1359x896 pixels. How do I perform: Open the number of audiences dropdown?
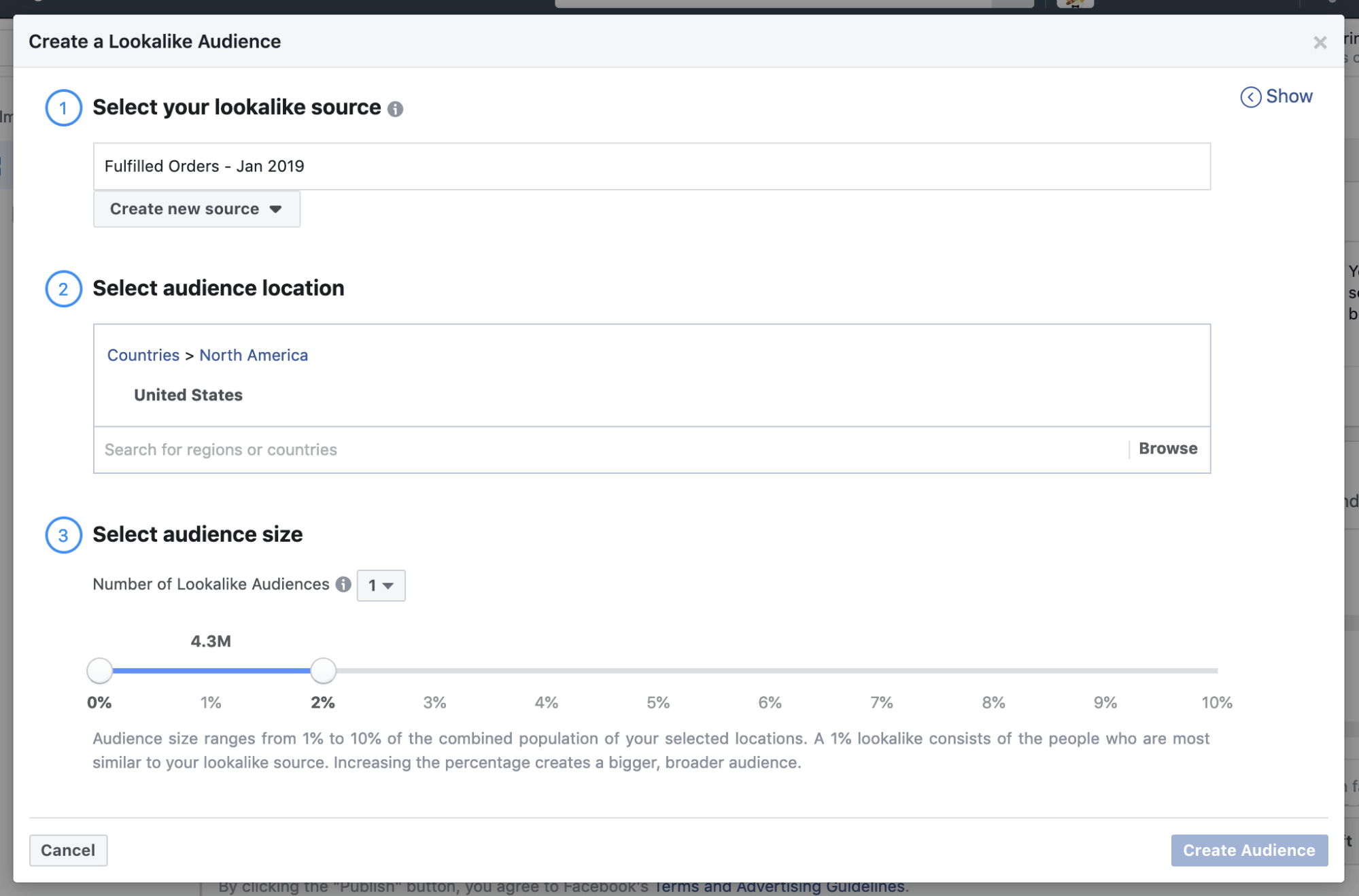coord(381,585)
